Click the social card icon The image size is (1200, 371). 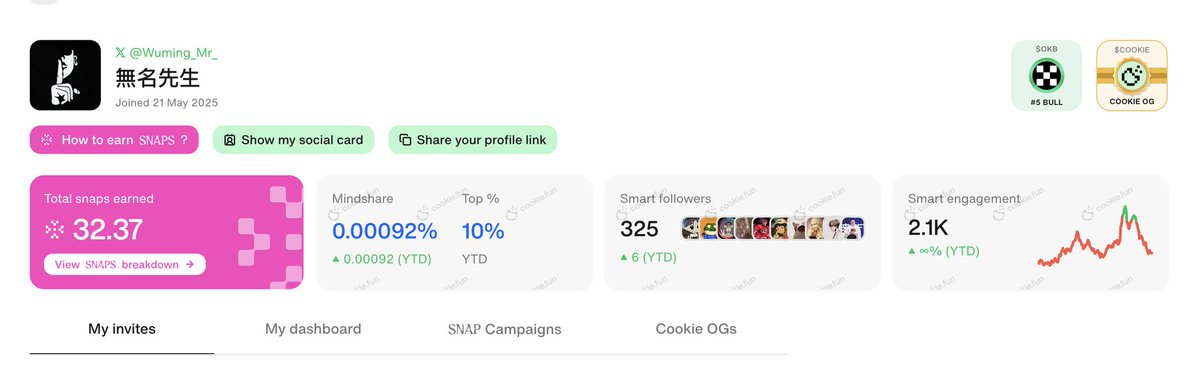point(230,140)
